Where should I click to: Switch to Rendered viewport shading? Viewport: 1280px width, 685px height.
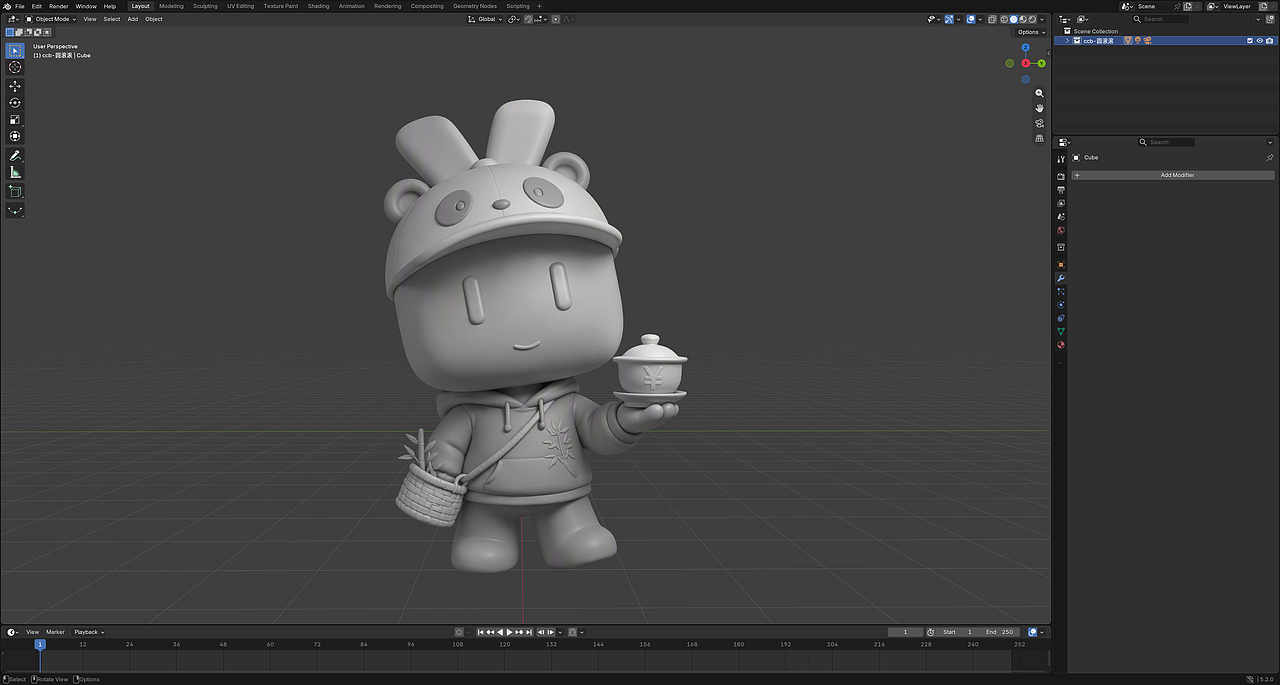click(x=1031, y=19)
